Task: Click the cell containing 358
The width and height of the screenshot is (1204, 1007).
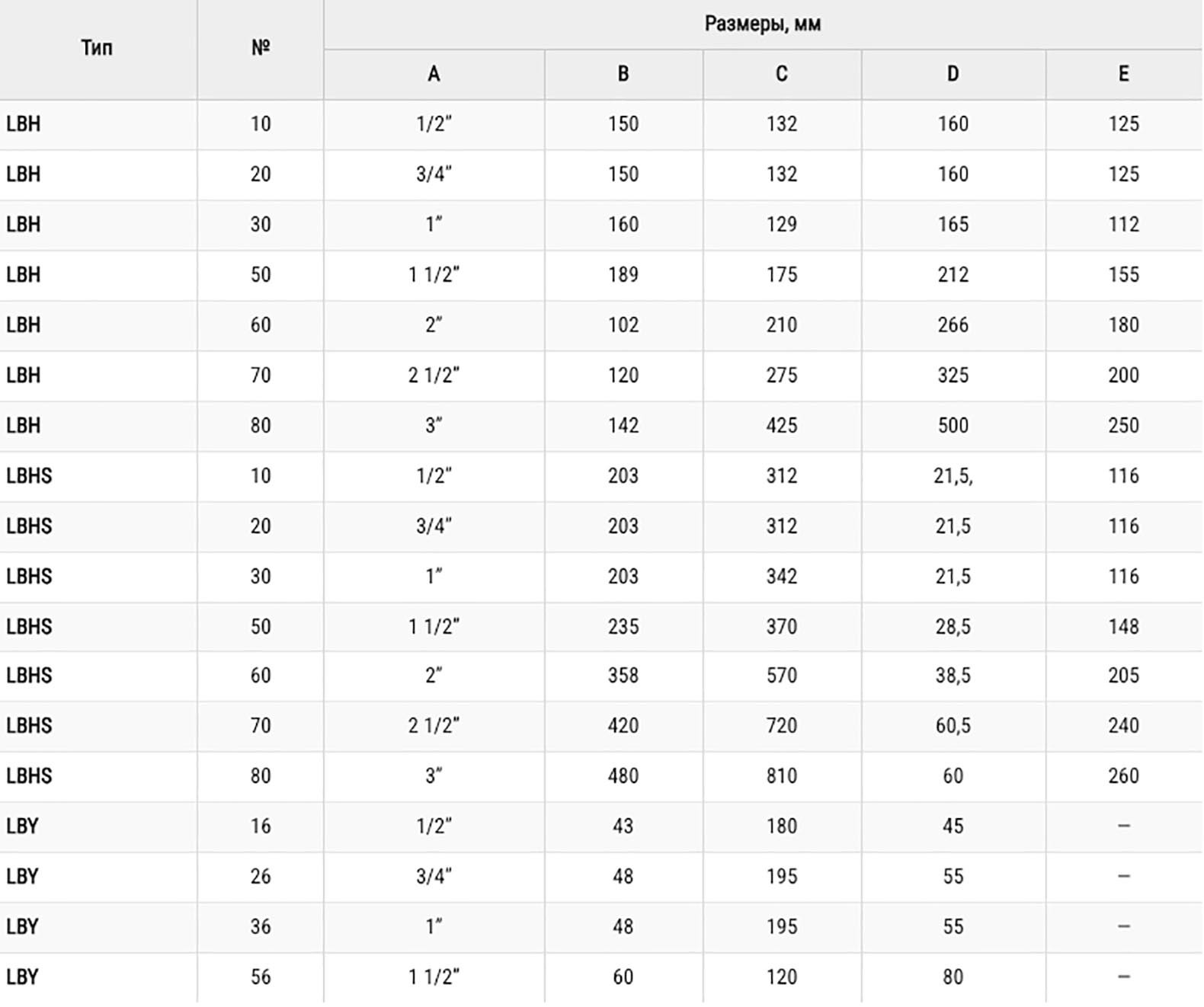Action: [x=623, y=675]
